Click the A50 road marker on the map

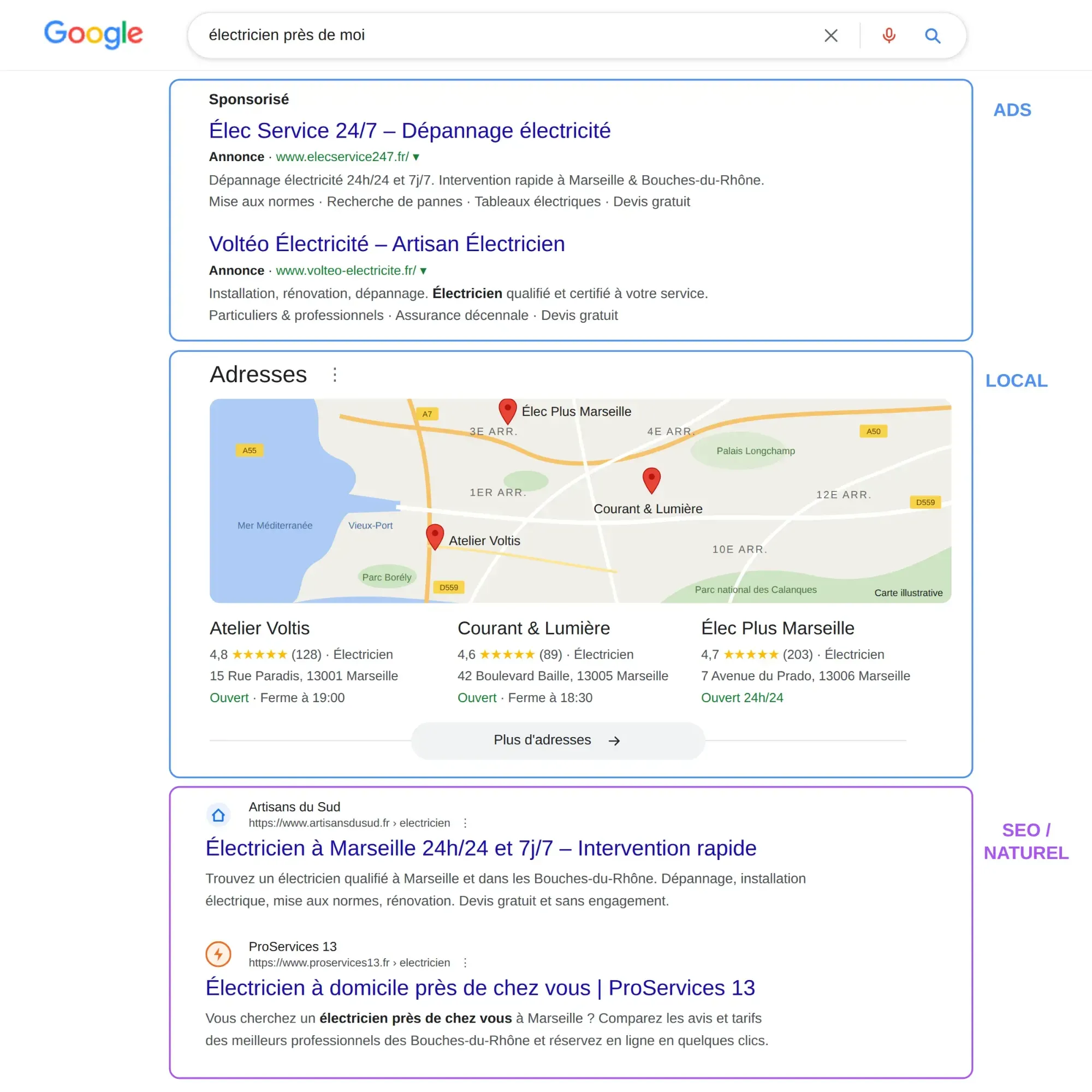tap(873, 431)
